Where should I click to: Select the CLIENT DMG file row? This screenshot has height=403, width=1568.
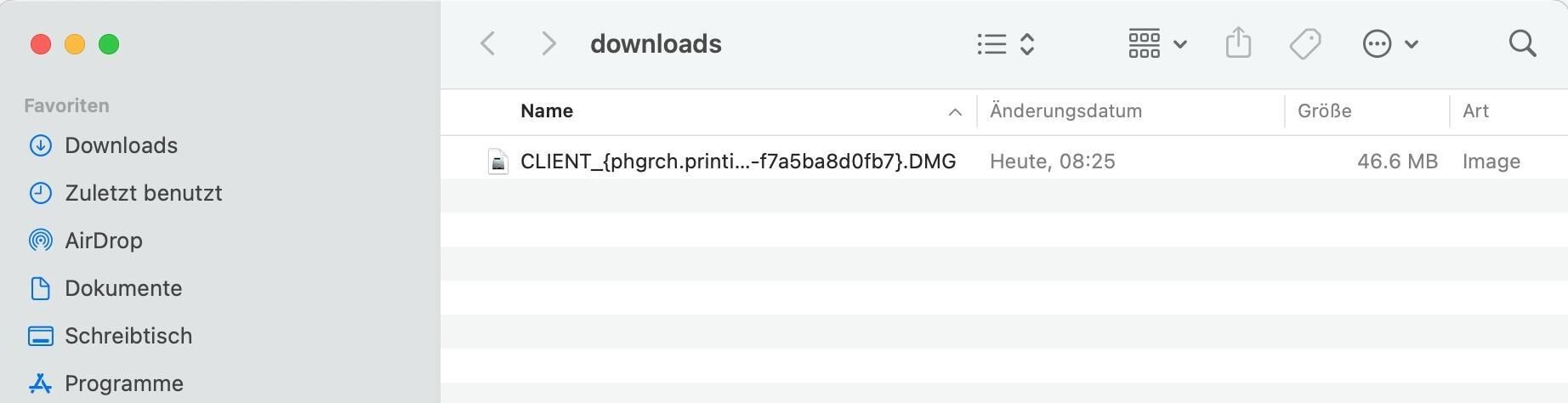tap(1004, 162)
